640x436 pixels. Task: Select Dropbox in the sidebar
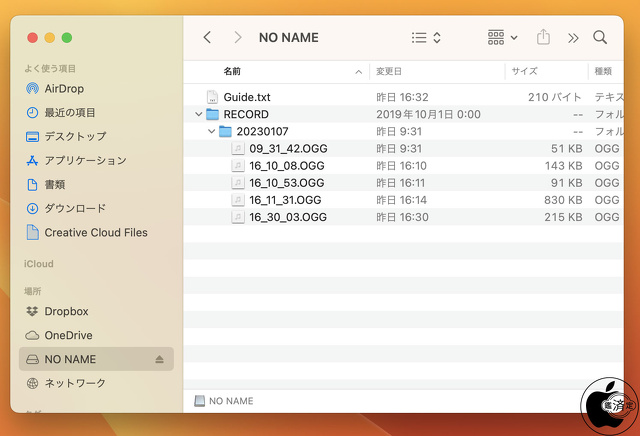pyautogui.click(x=66, y=311)
